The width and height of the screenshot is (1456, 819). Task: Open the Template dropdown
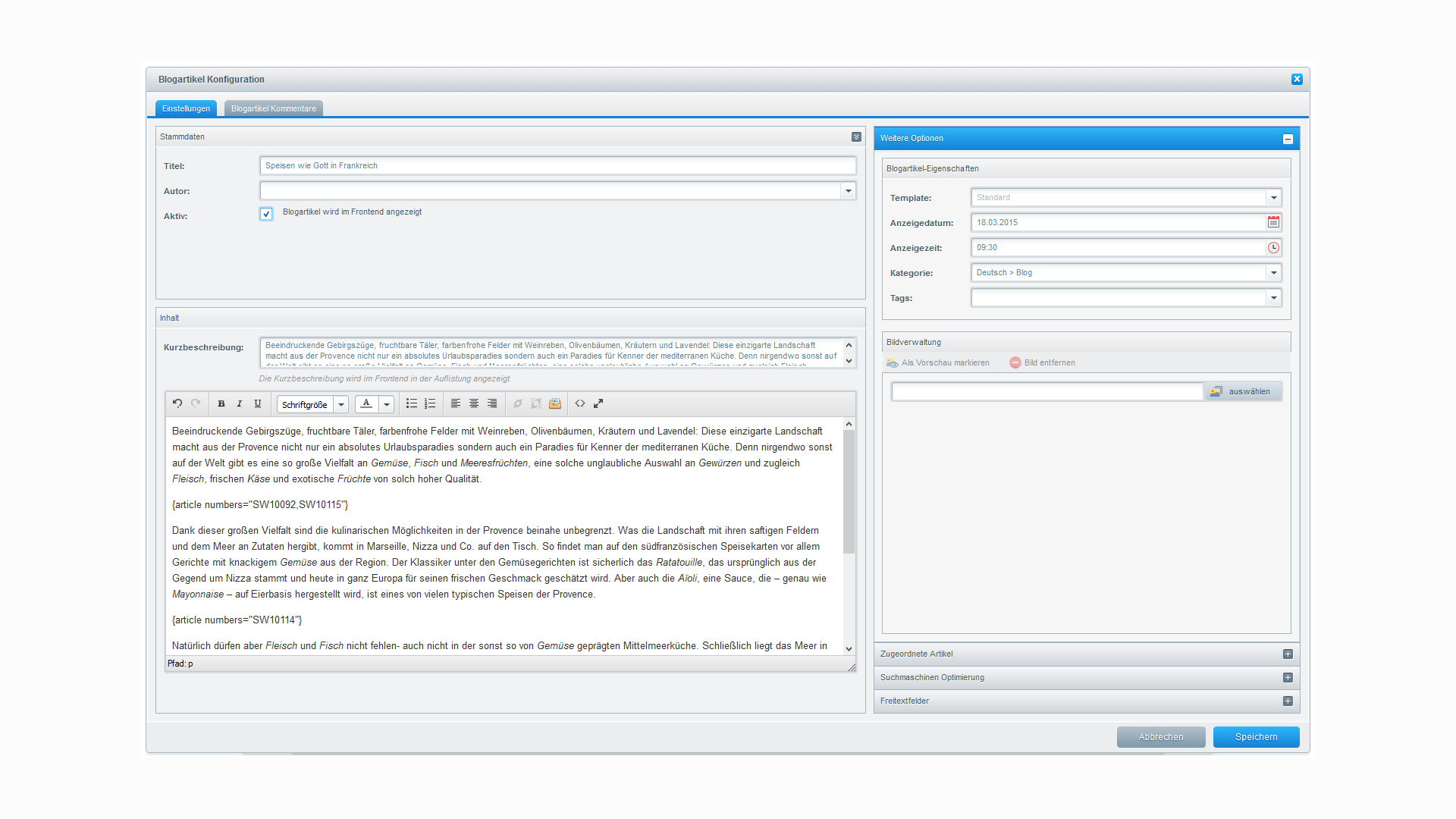click(x=1274, y=198)
